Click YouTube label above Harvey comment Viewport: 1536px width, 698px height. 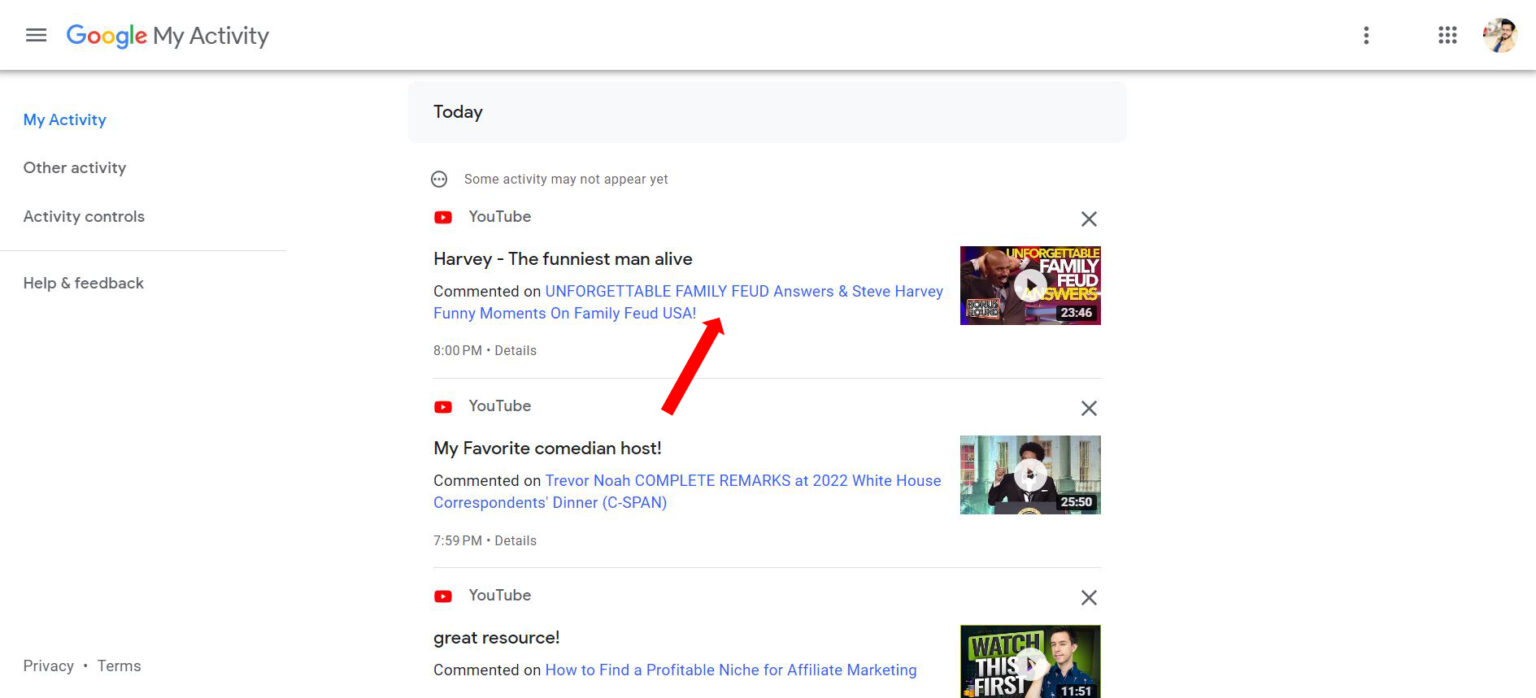(x=500, y=217)
